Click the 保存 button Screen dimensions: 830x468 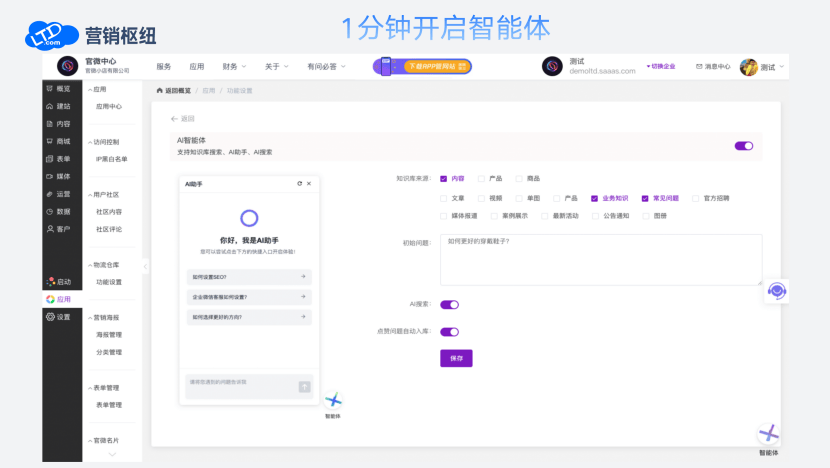[x=456, y=358]
